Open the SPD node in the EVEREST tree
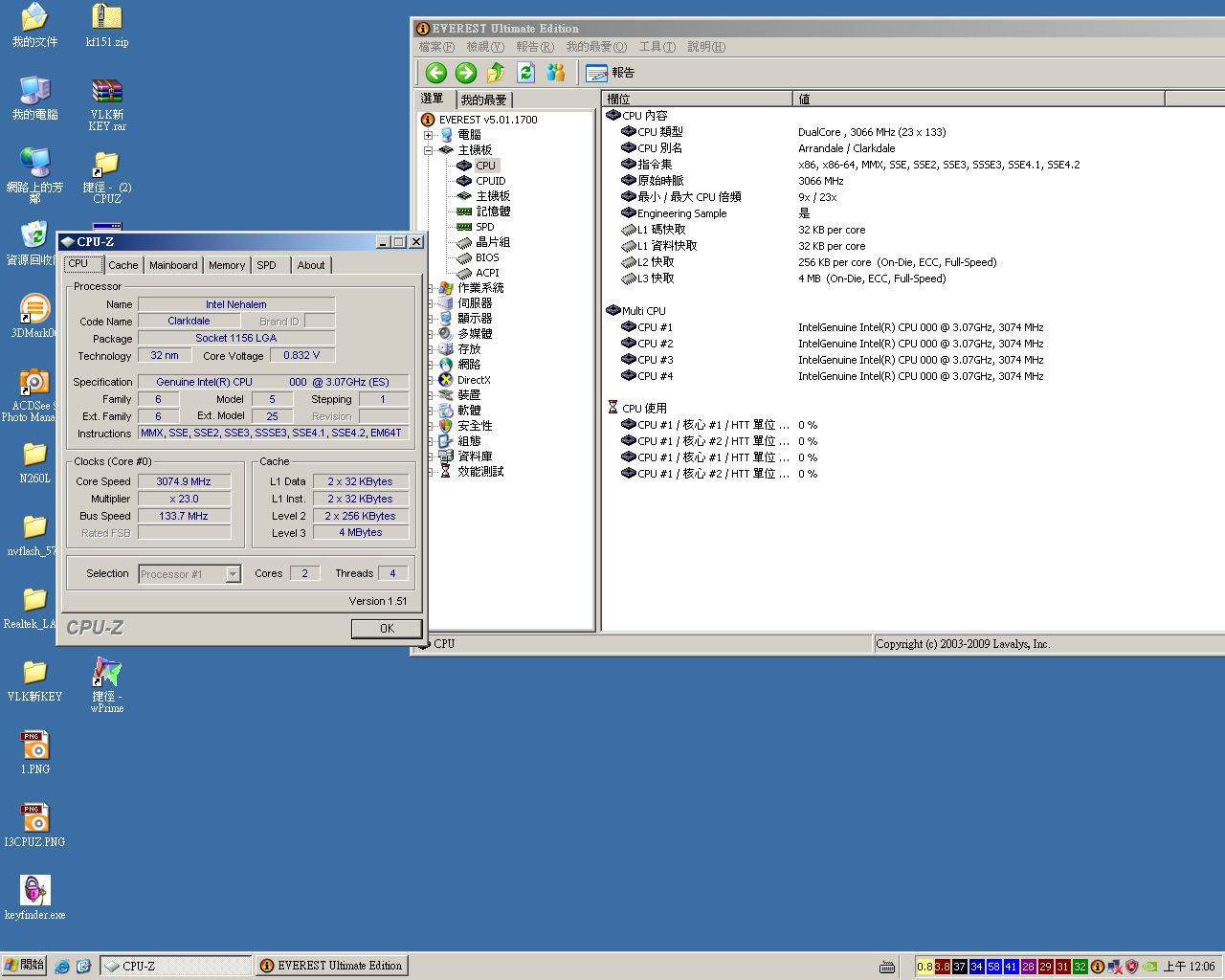Screen dimensions: 1225x980 coord(485,227)
